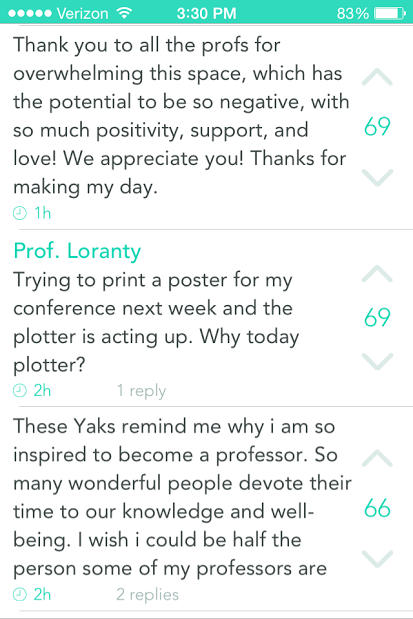Upvote the "Thank you to all the profs" yak
The height and width of the screenshot is (619, 413).
coord(377,77)
